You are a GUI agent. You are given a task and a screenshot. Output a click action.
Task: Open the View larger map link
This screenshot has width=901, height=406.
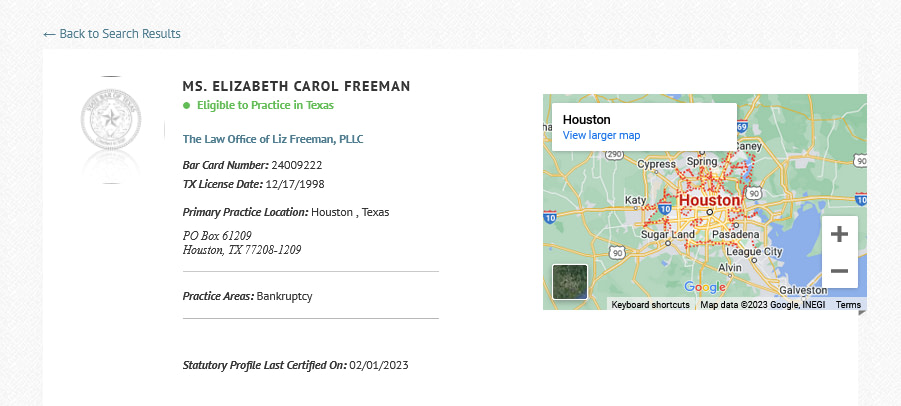click(601, 136)
